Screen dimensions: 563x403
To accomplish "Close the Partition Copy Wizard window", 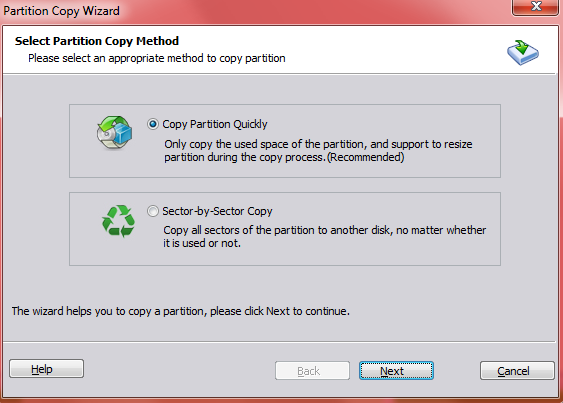I will coord(535,7).
